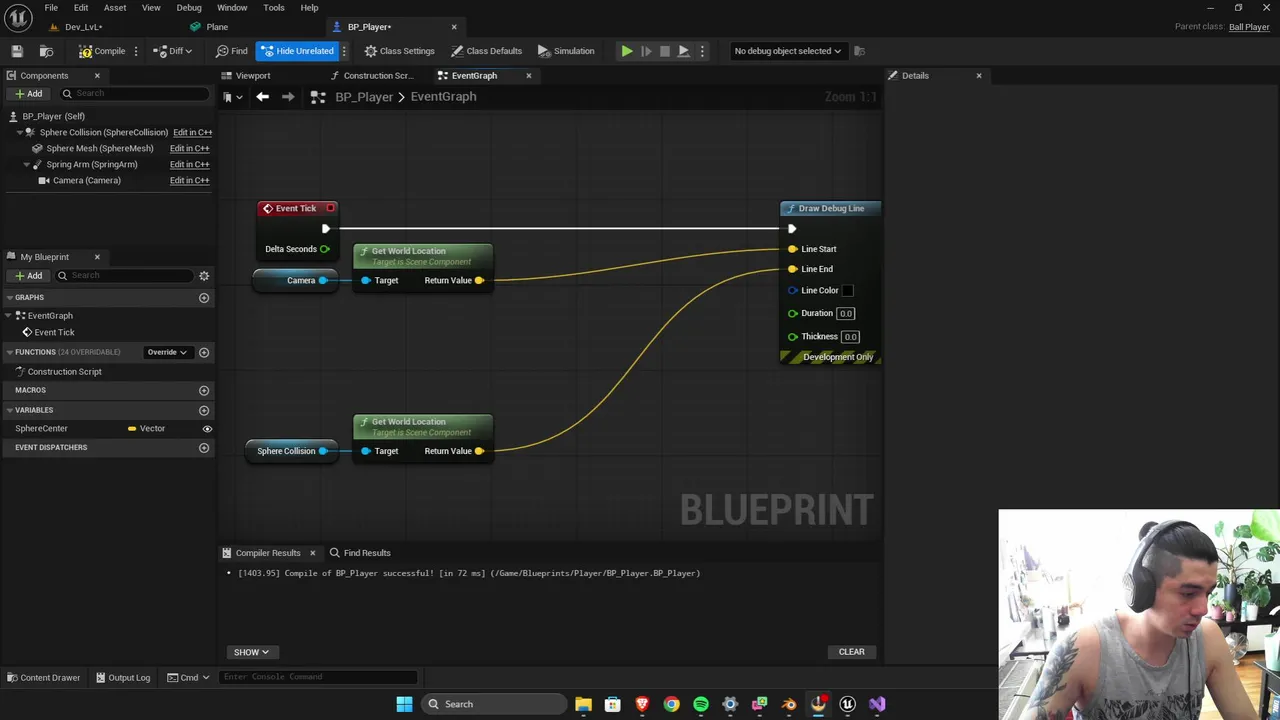Open Edit in C++ link for Sphere Mesh
This screenshot has height=720, width=1280.
[189, 148]
